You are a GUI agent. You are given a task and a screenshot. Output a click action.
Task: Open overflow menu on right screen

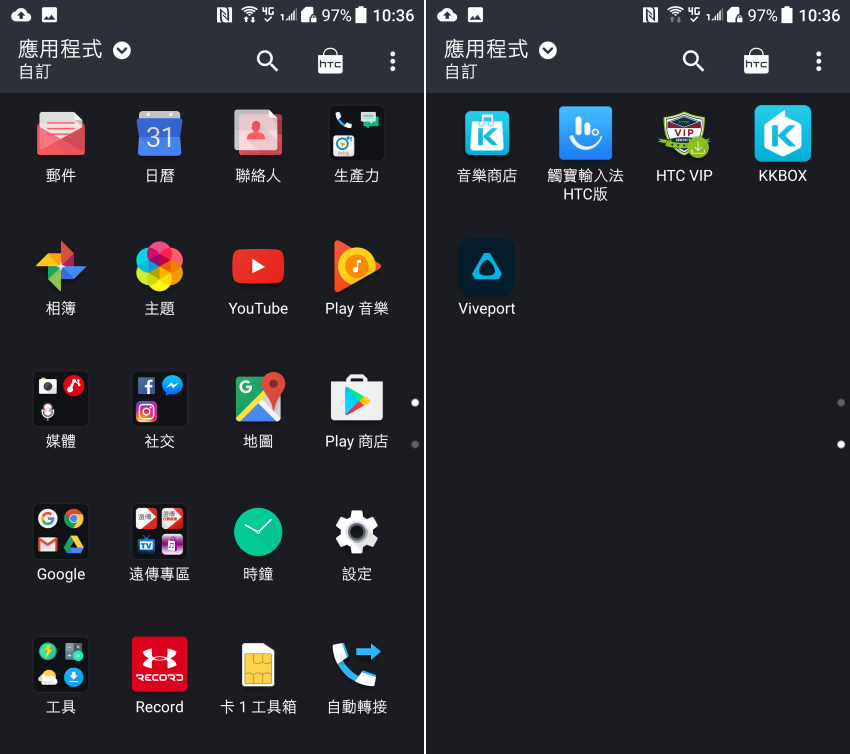819,61
